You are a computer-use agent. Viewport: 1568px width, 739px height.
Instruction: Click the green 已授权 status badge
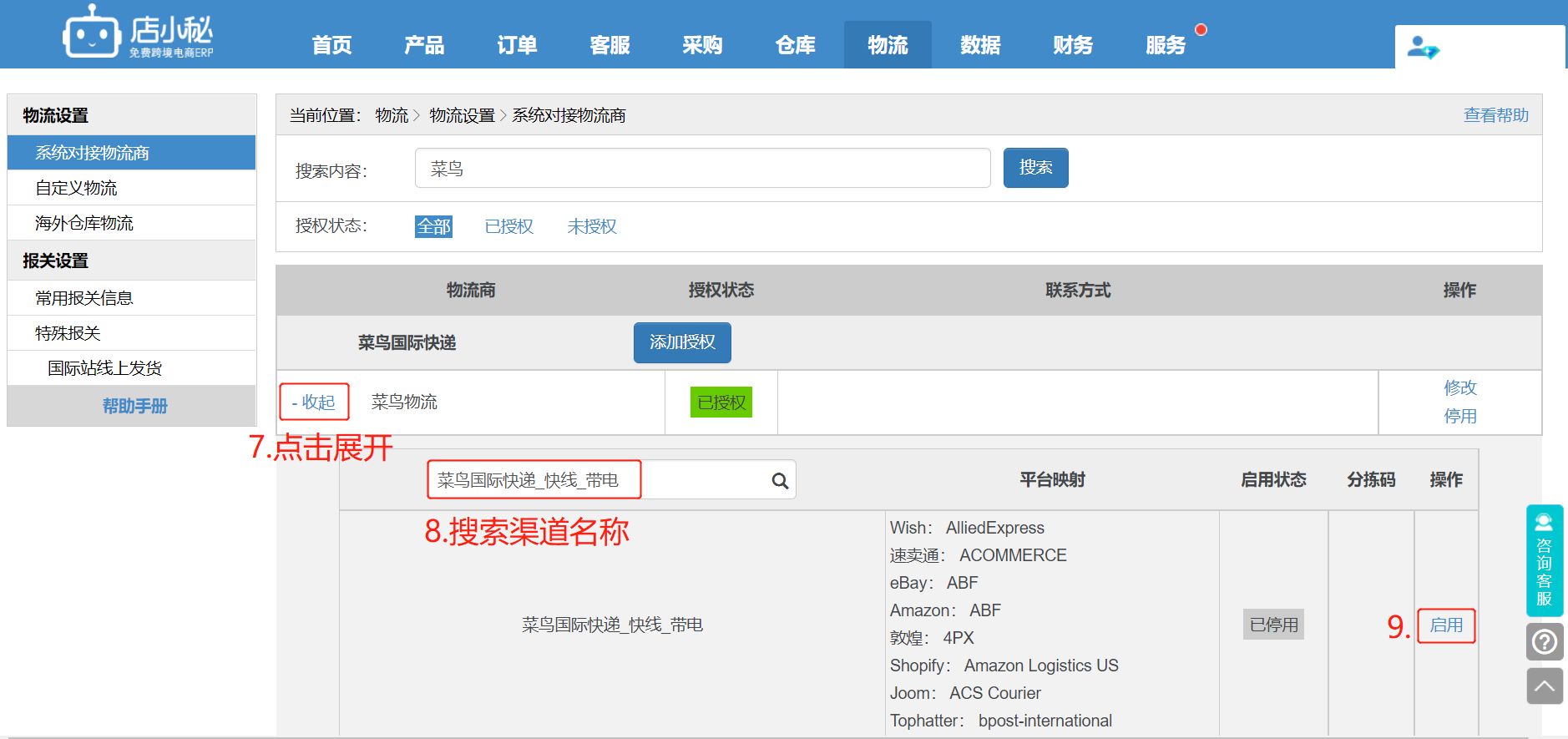(721, 402)
